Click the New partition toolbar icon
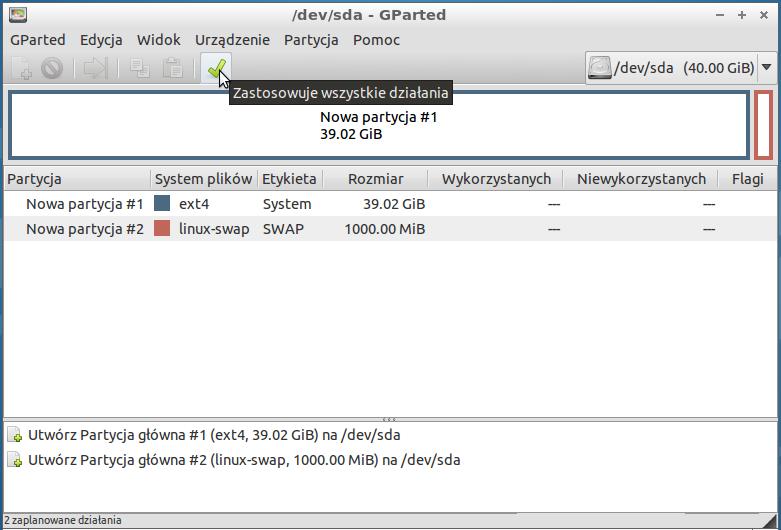Screen dimensions: 781x530 pos(21,68)
